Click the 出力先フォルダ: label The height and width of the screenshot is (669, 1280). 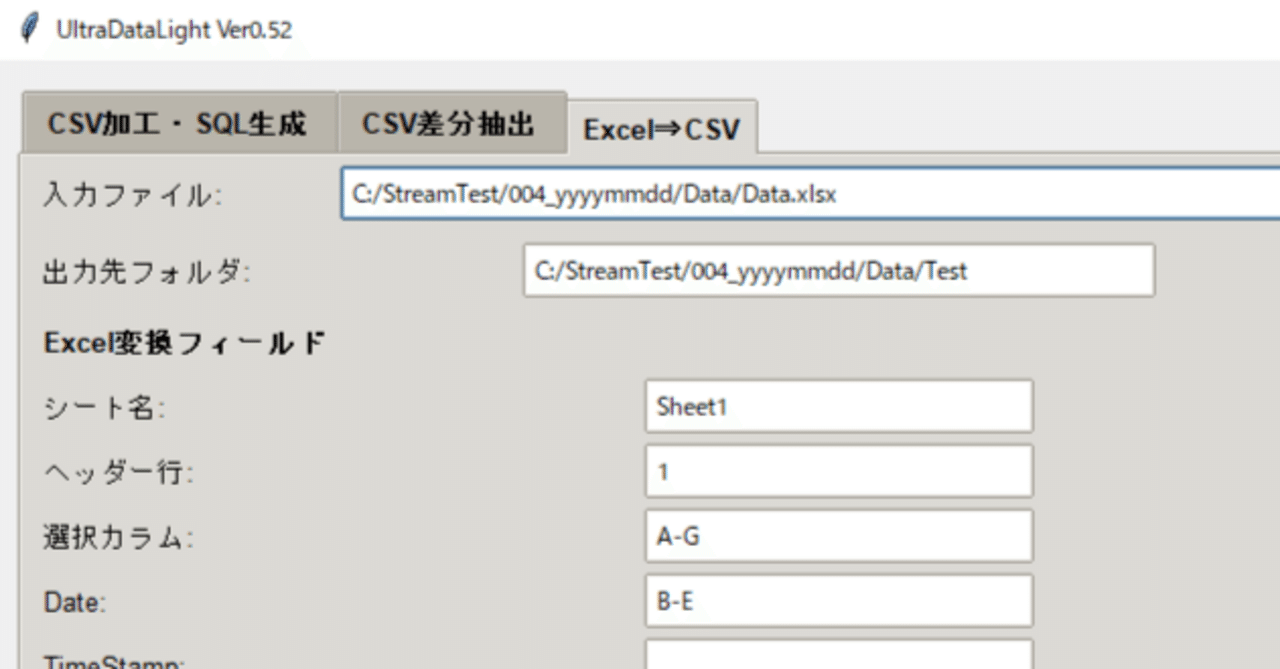146,272
